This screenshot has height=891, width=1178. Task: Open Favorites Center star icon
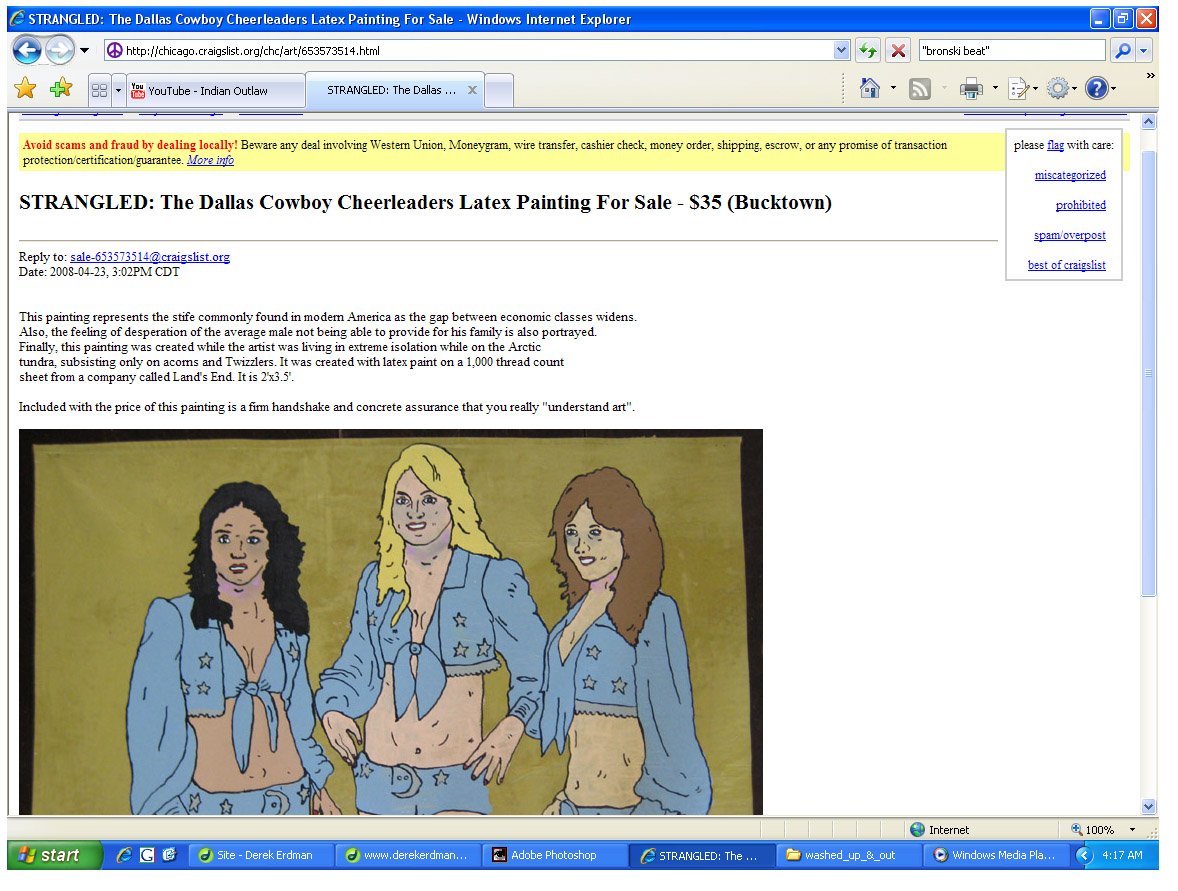(25, 89)
